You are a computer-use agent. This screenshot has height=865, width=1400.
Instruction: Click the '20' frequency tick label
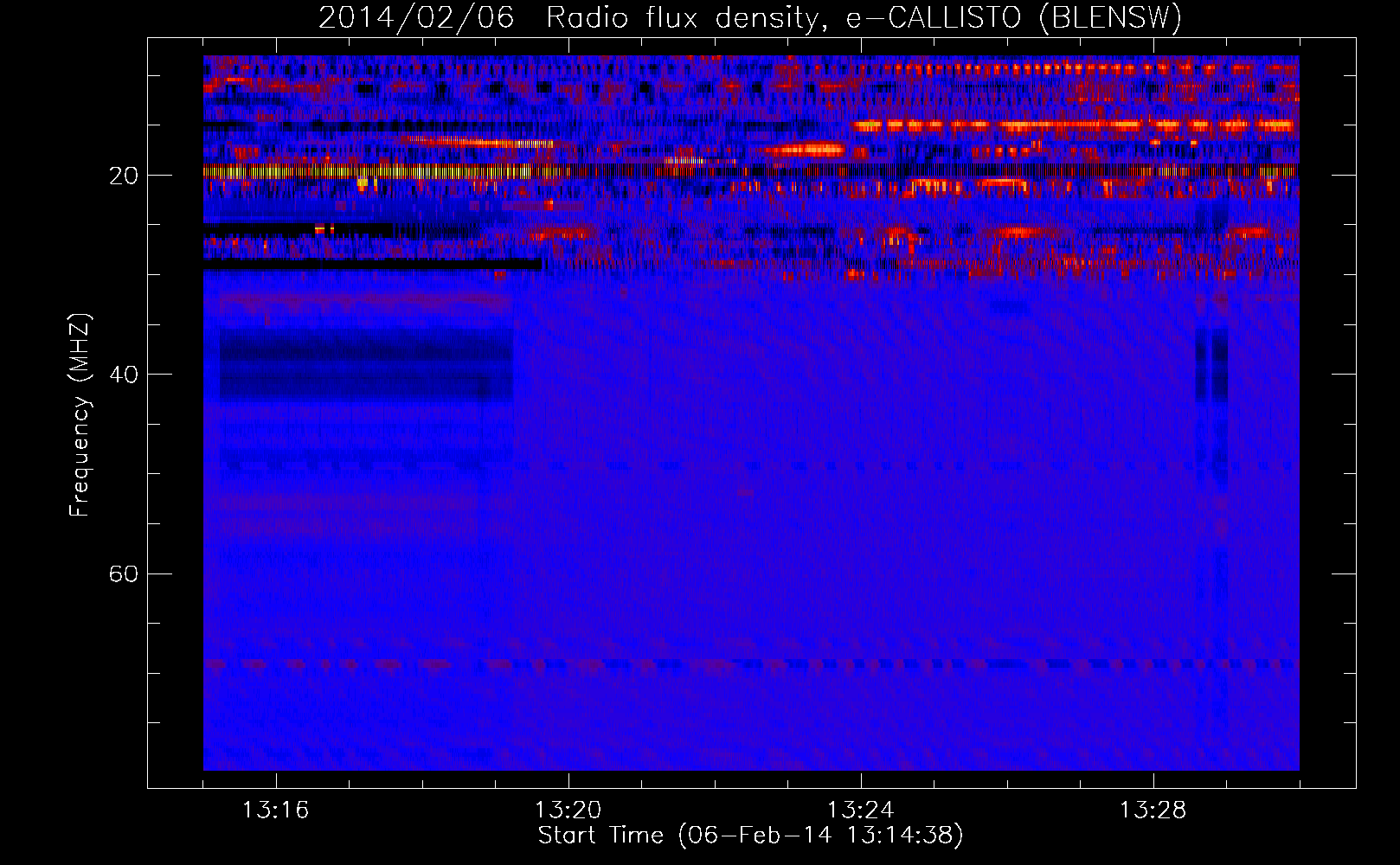click(x=124, y=176)
